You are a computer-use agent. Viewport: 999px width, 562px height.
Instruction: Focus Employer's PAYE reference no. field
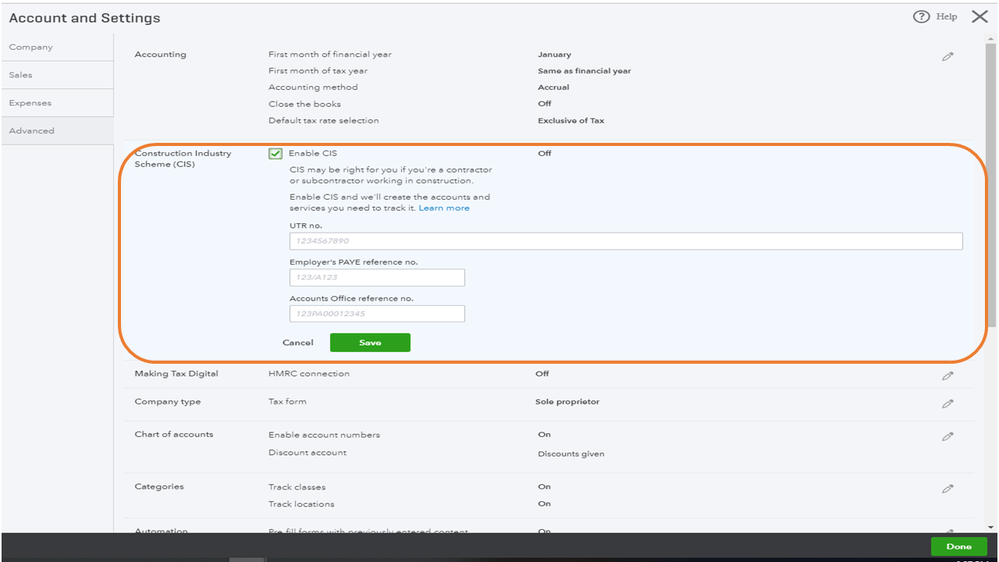(377, 278)
